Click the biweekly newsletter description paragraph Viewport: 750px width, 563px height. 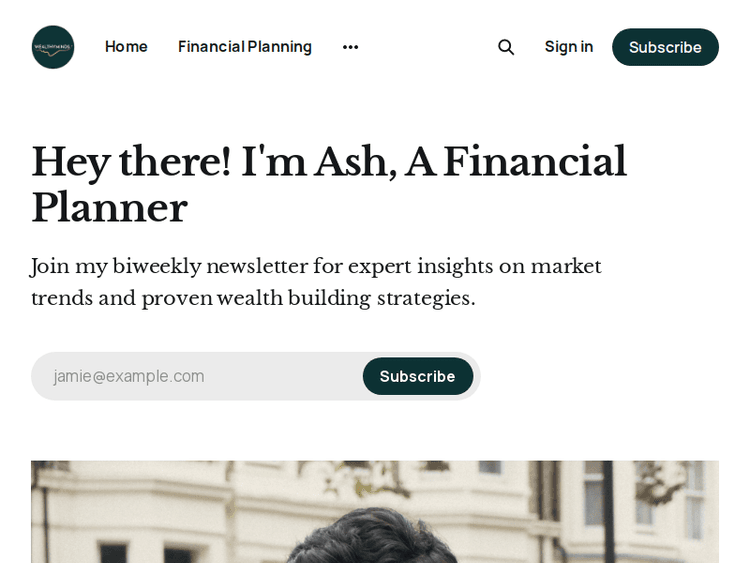tap(316, 282)
